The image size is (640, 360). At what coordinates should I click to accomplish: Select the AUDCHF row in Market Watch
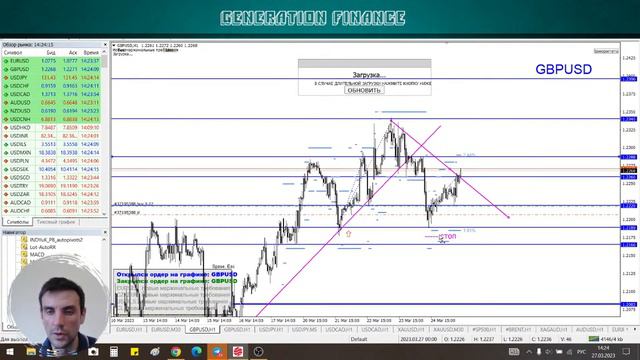click(x=51, y=211)
